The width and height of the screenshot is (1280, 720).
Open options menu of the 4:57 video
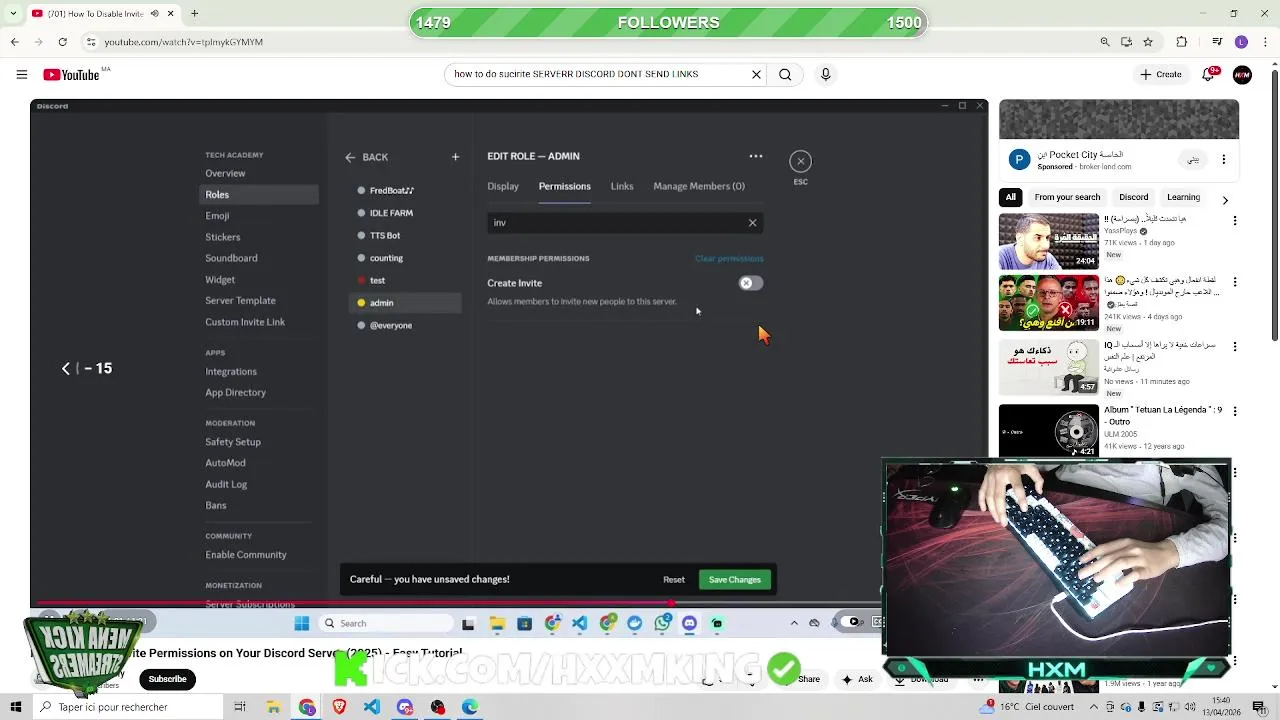point(1235,347)
